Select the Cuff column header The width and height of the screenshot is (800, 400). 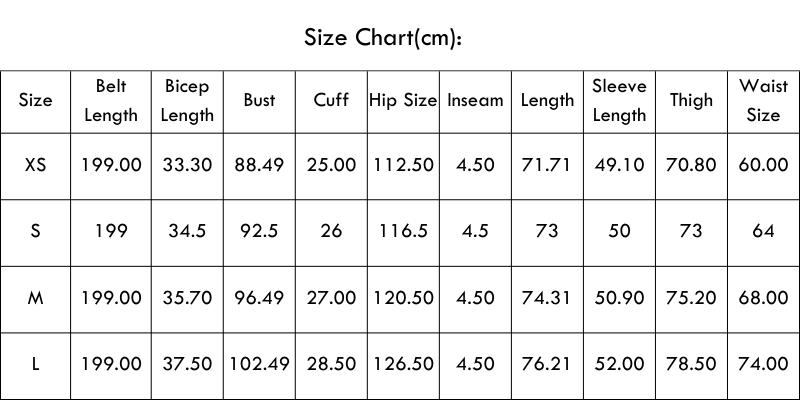[331, 100]
